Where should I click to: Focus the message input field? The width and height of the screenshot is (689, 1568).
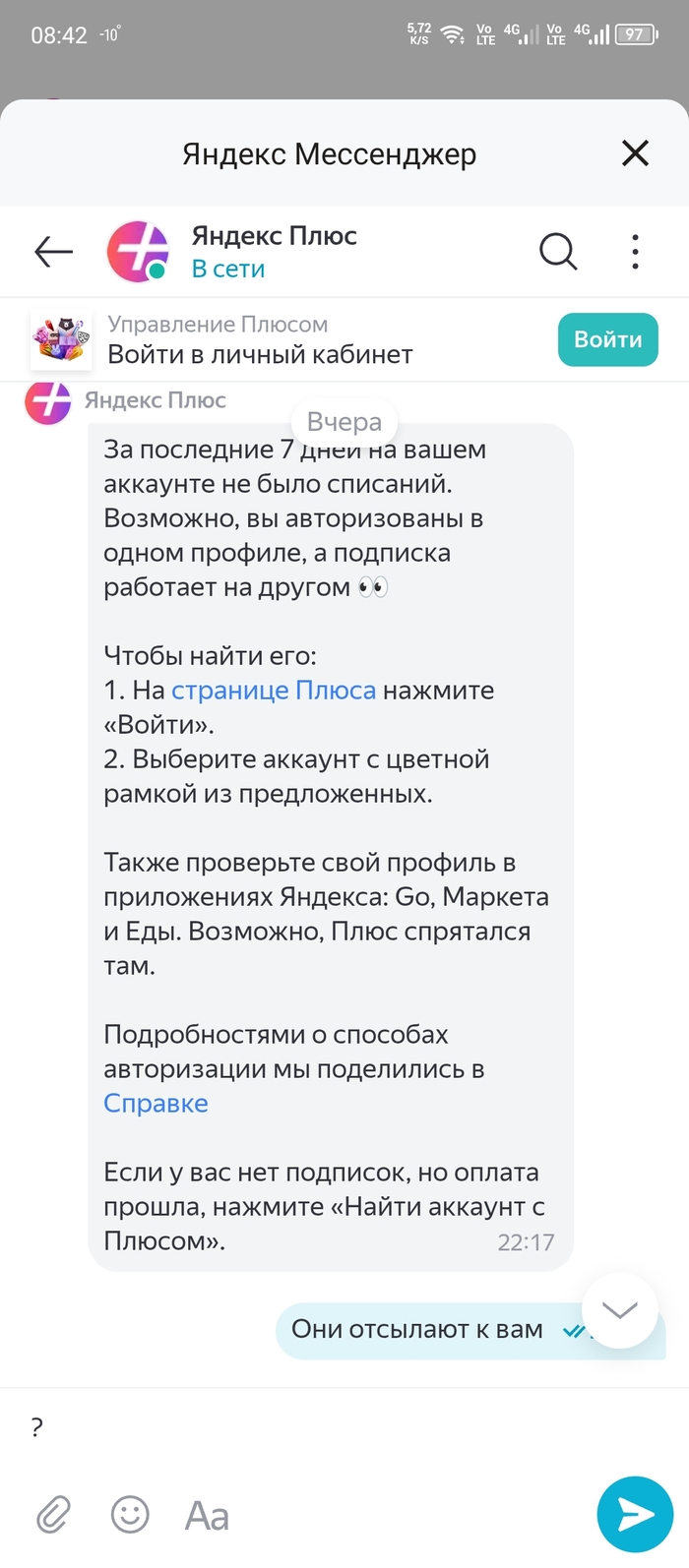295,1427
